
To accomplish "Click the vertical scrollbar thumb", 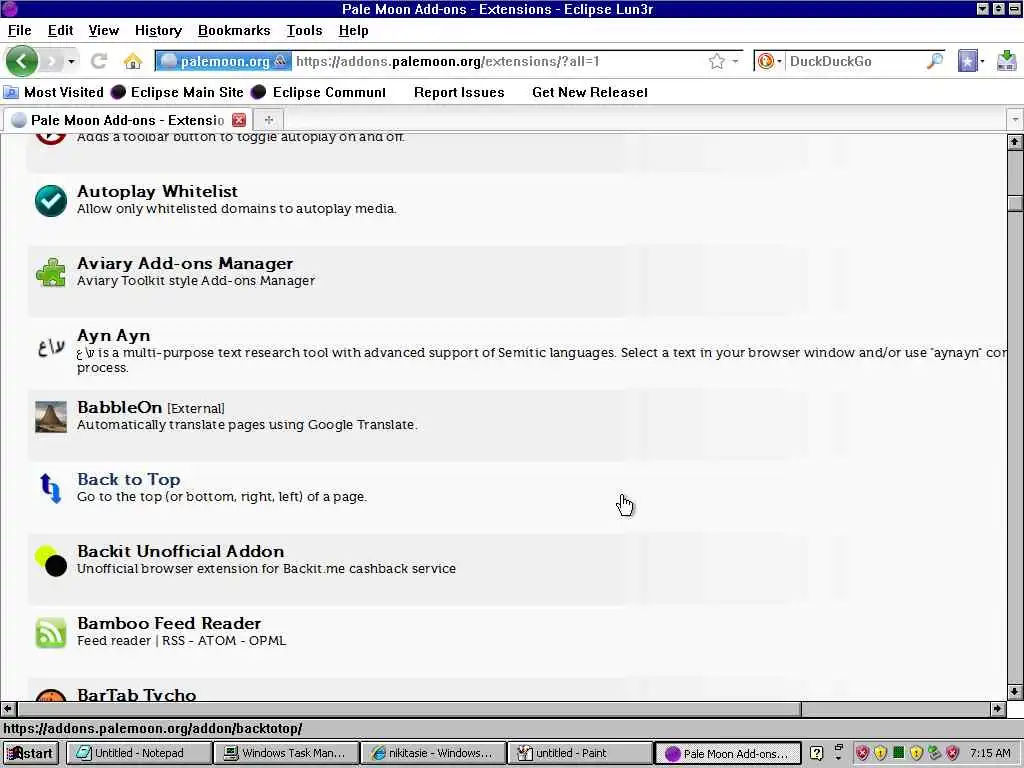I will 1014,203.
